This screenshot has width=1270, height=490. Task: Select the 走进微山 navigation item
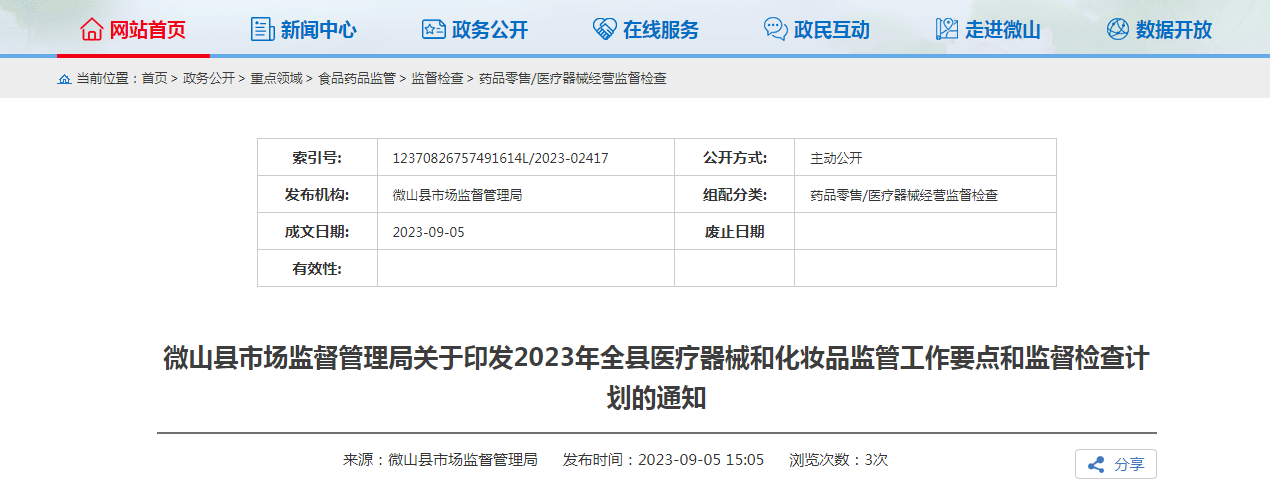pos(988,29)
